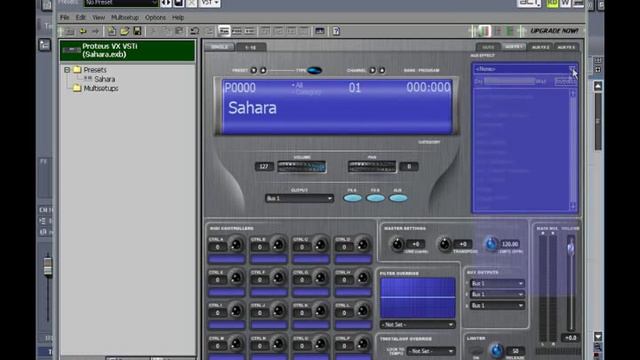Screen dimensions: 640x360
Task: Adjust the channel Pan slider
Action: 372,167
